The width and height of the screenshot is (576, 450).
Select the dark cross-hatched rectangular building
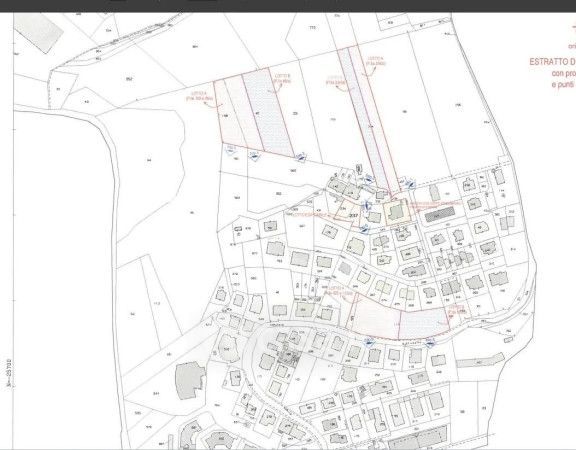point(440,214)
